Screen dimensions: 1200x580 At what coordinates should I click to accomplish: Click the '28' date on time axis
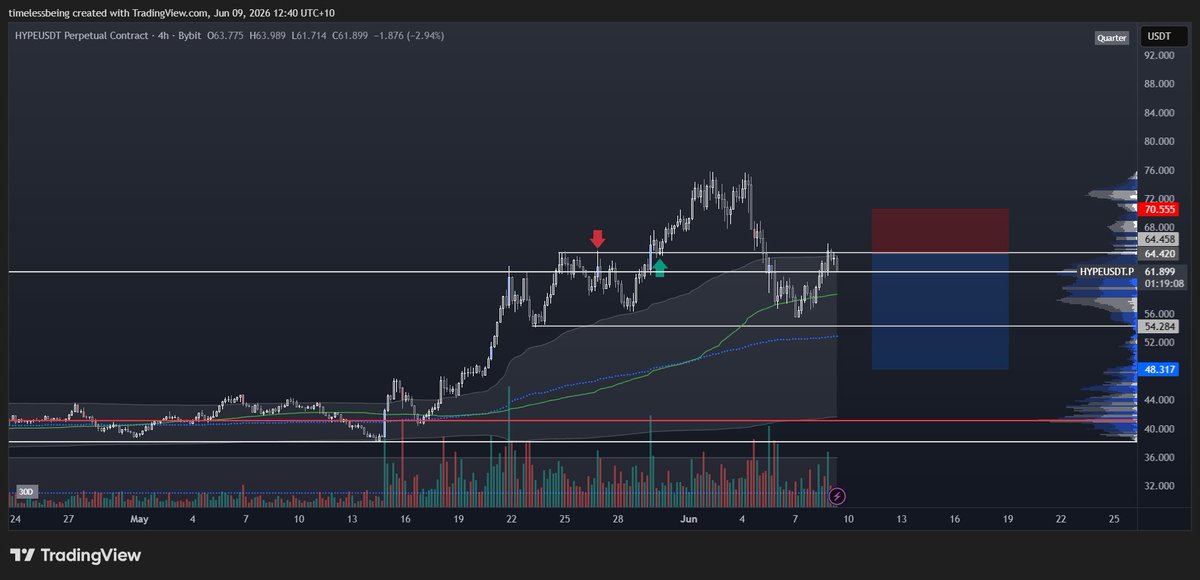(x=620, y=520)
